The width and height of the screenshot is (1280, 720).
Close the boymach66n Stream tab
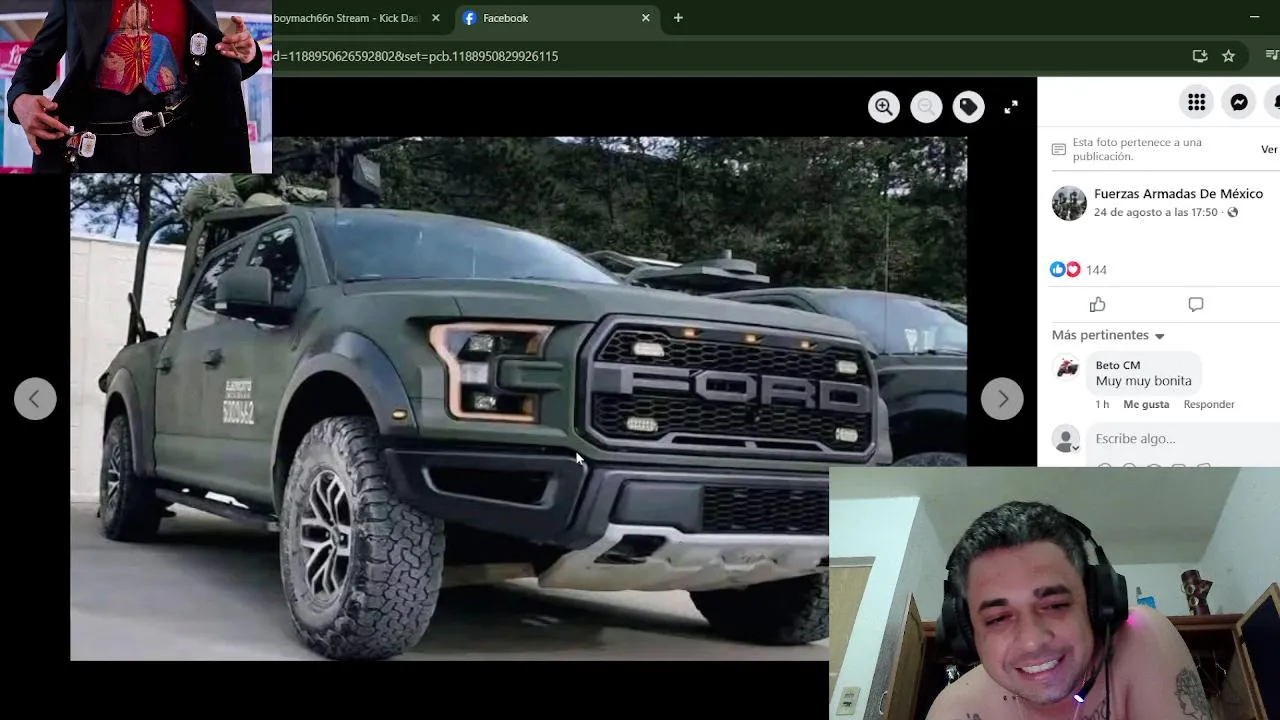436,18
